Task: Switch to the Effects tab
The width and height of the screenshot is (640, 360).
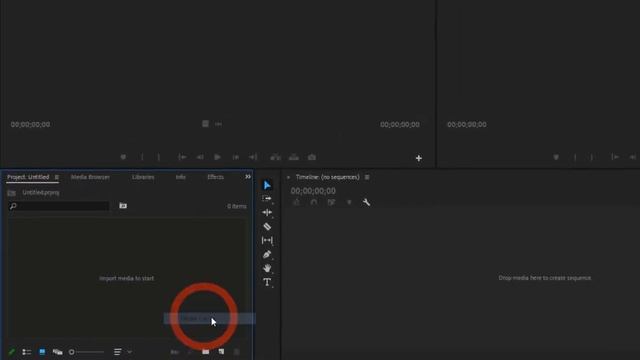Action: 216,177
